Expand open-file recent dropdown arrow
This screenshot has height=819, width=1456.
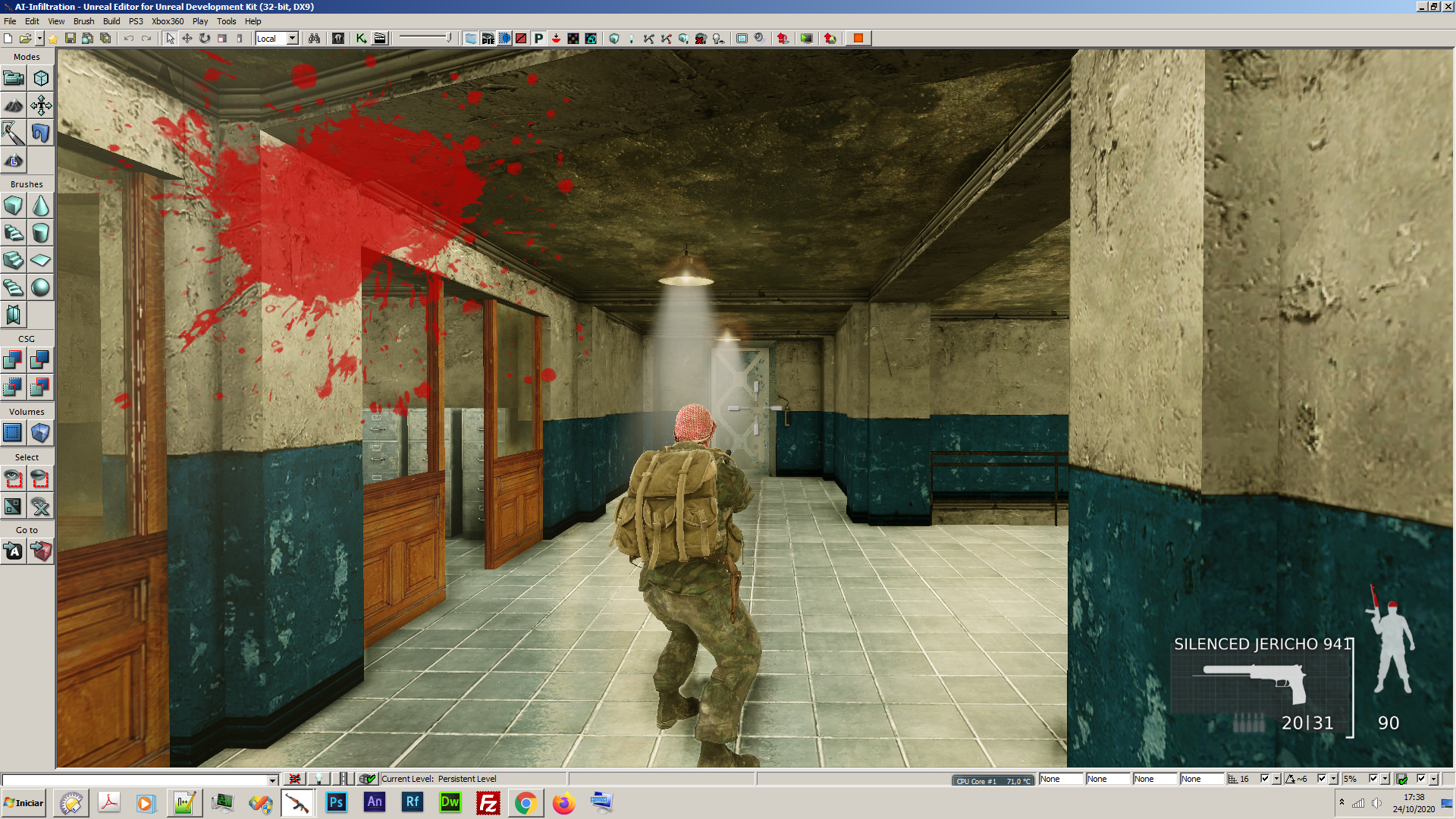pos(39,38)
